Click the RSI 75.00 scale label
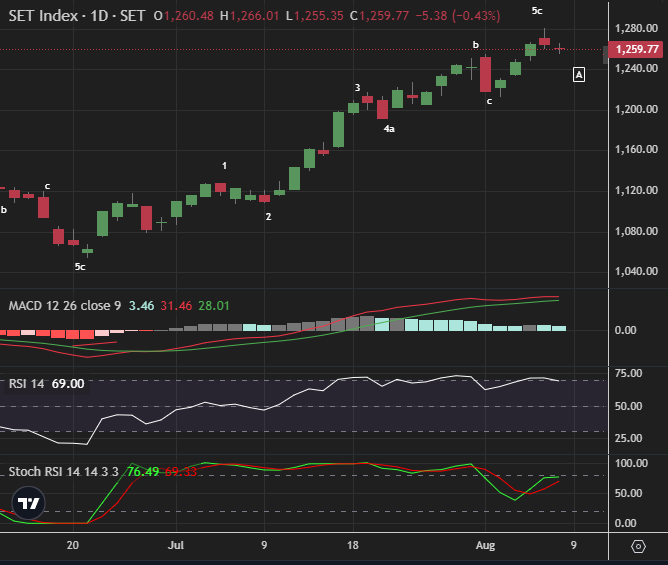The width and height of the screenshot is (668, 565). coord(628,373)
